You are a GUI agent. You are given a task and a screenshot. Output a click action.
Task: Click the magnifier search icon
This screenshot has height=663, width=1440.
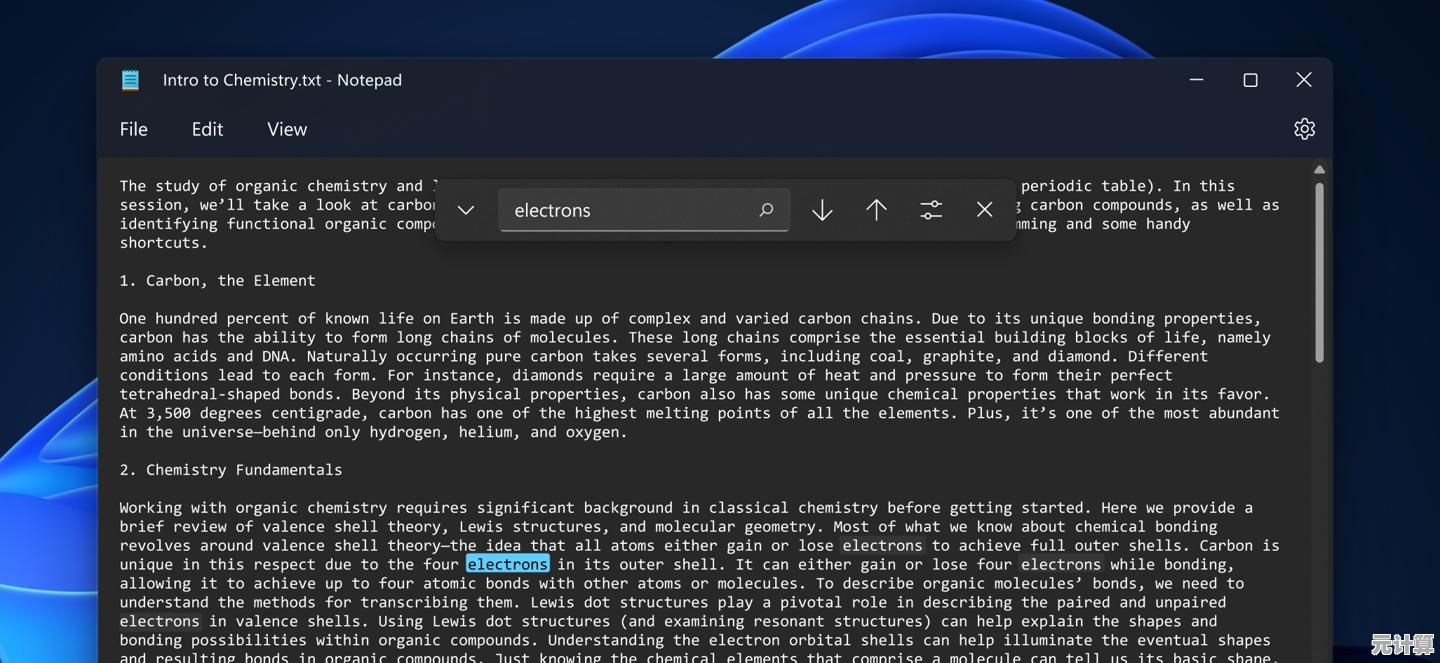(766, 210)
